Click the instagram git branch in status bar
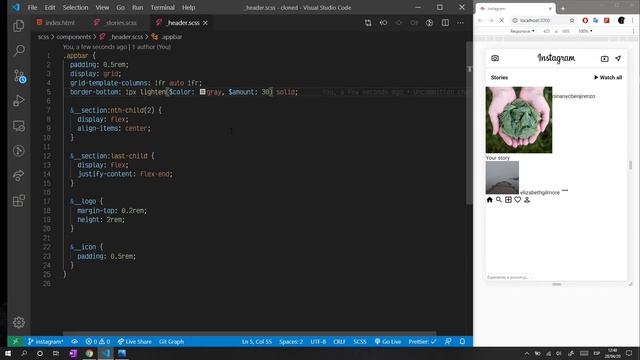640x360 pixels. (x=45, y=342)
